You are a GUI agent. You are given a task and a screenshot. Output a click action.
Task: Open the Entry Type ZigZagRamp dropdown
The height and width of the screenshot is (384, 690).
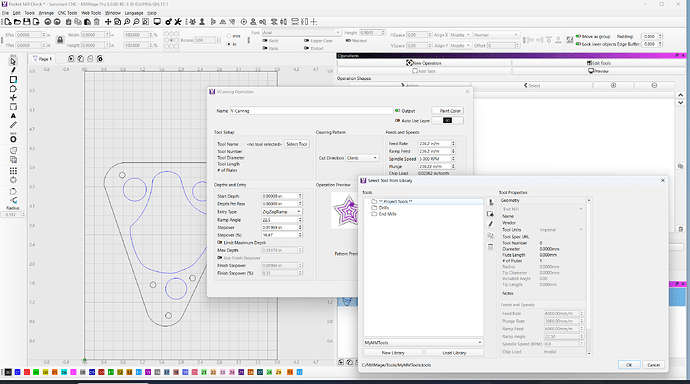pos(282,212)
